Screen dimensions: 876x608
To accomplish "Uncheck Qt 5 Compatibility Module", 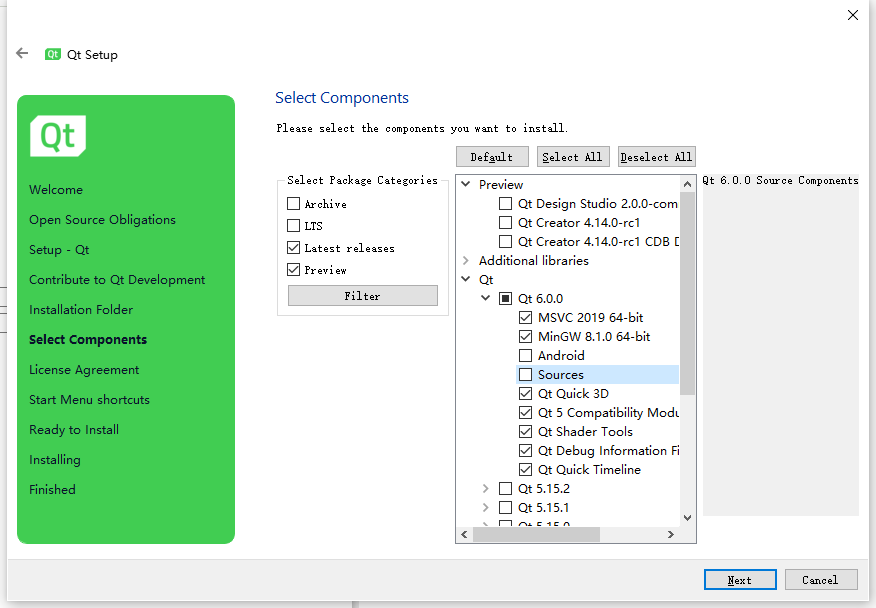I will (x=525, y=412).
